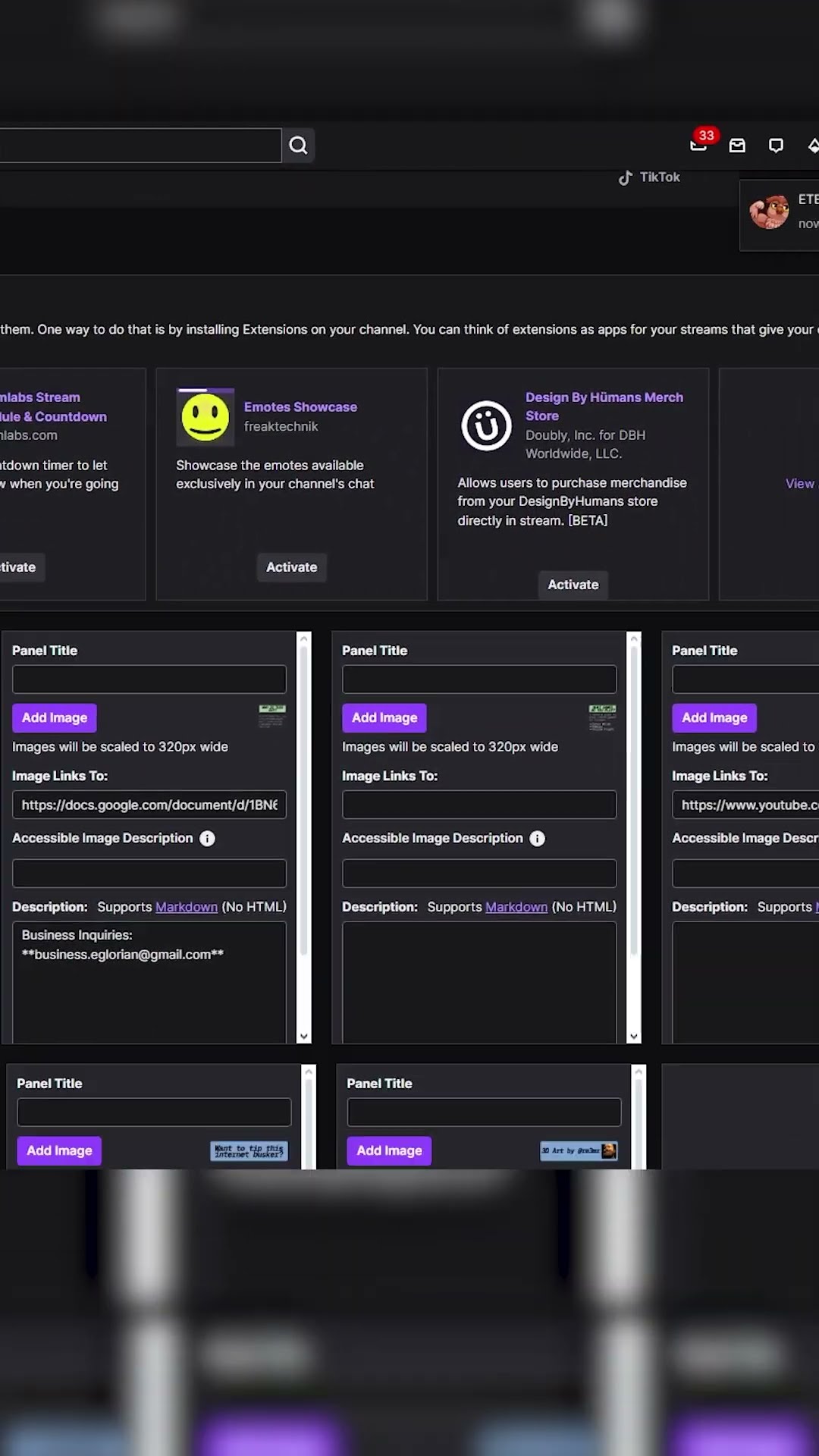Click 'Doubly, Inc. for DBH Worldwide, LLC.' text
Viewport: 819px width, 1456px height.
(585, 444)
